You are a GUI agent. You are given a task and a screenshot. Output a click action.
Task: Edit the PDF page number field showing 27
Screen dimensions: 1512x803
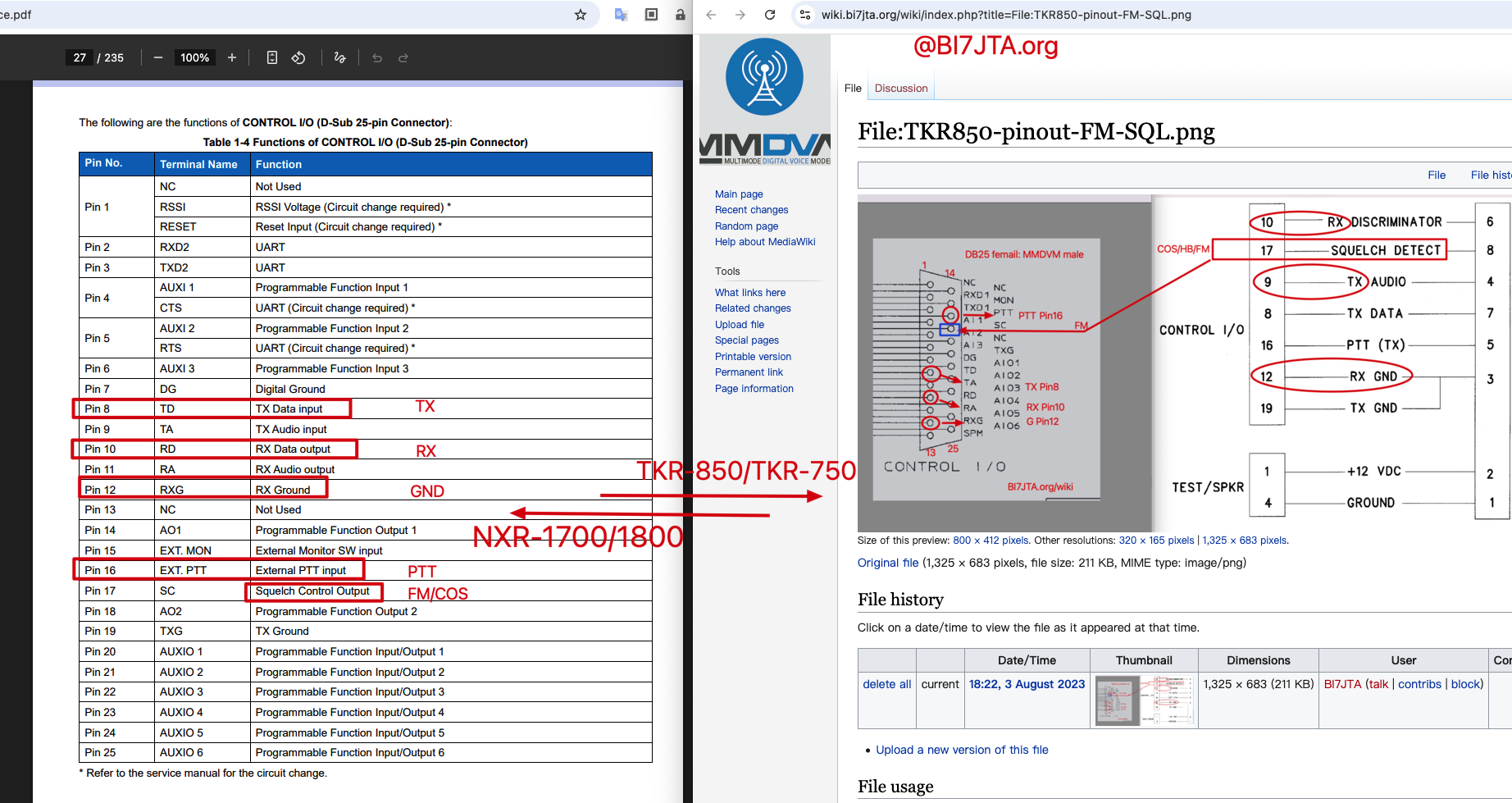click(80, 57)
